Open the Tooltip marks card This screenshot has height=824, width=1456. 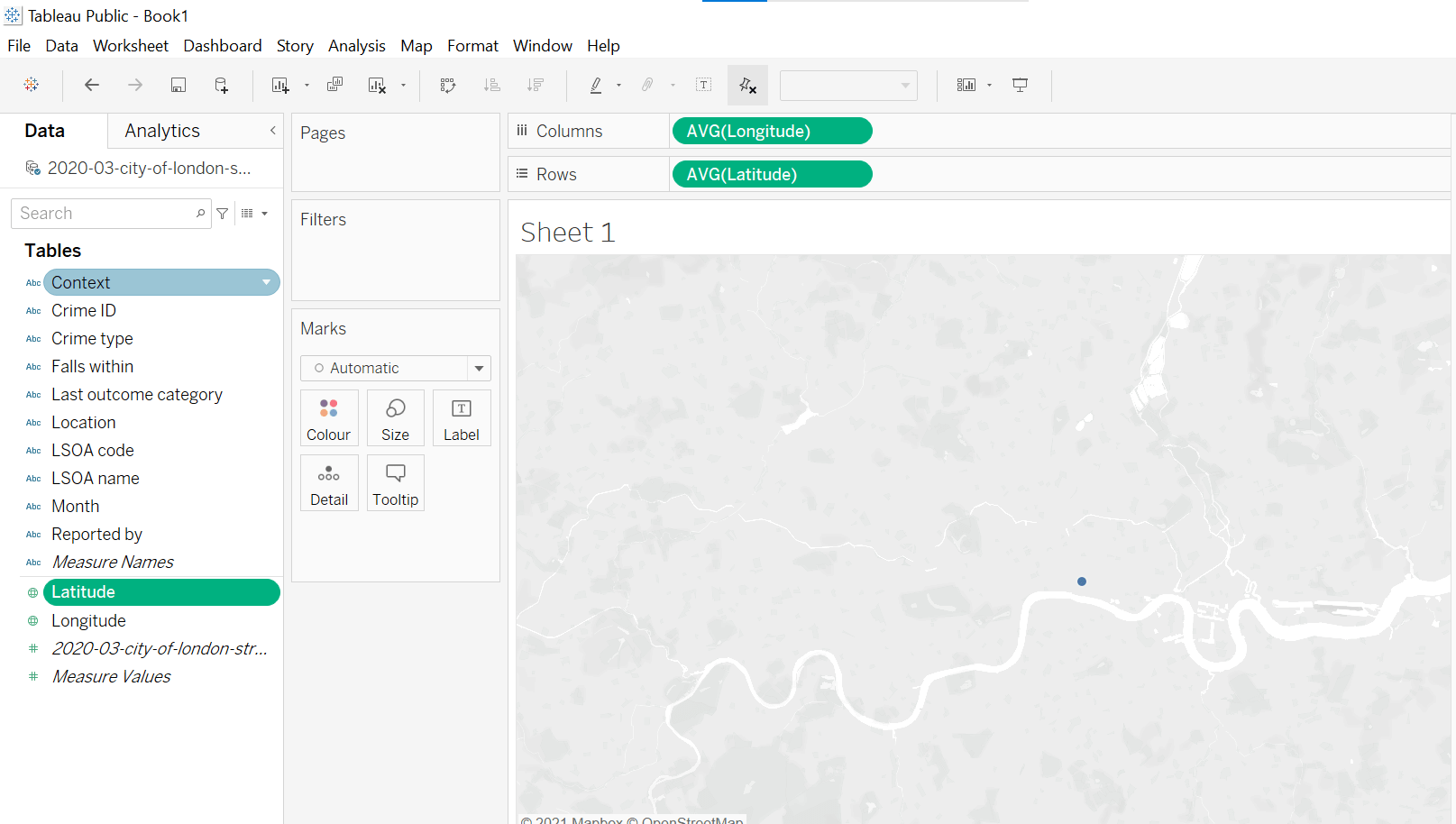395,483
